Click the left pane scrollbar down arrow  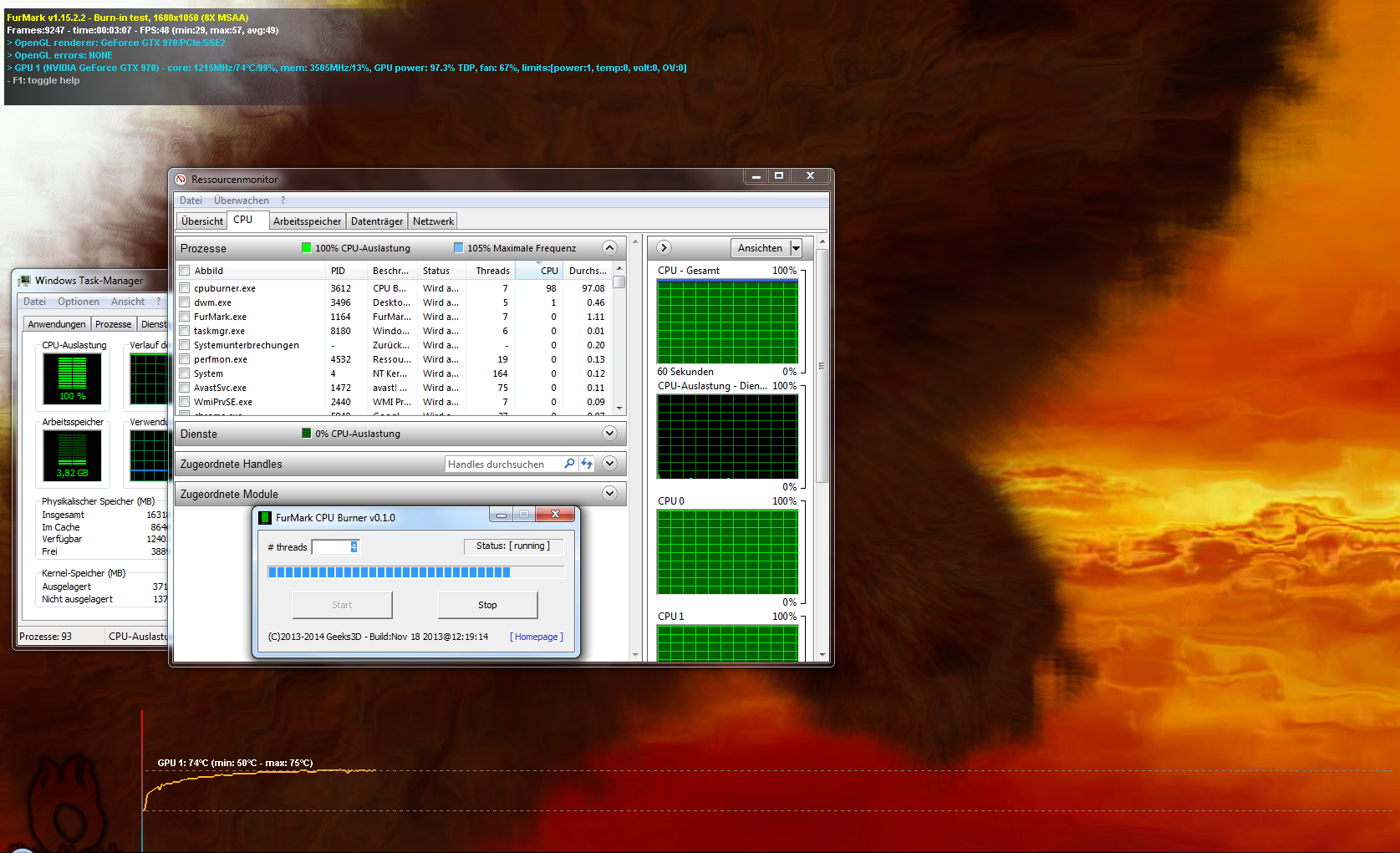pyautogui.click(x=635, y=655)
